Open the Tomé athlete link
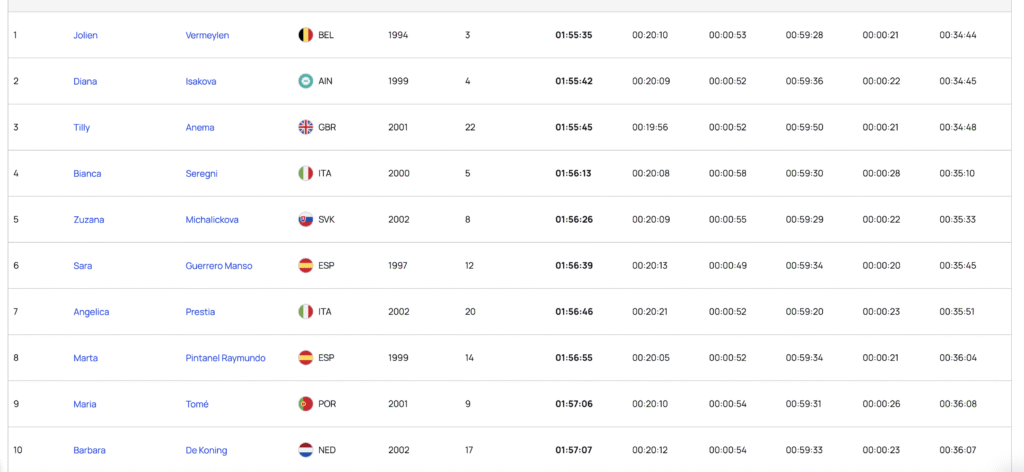This screenshot has width=1024, height=472. 197,403
